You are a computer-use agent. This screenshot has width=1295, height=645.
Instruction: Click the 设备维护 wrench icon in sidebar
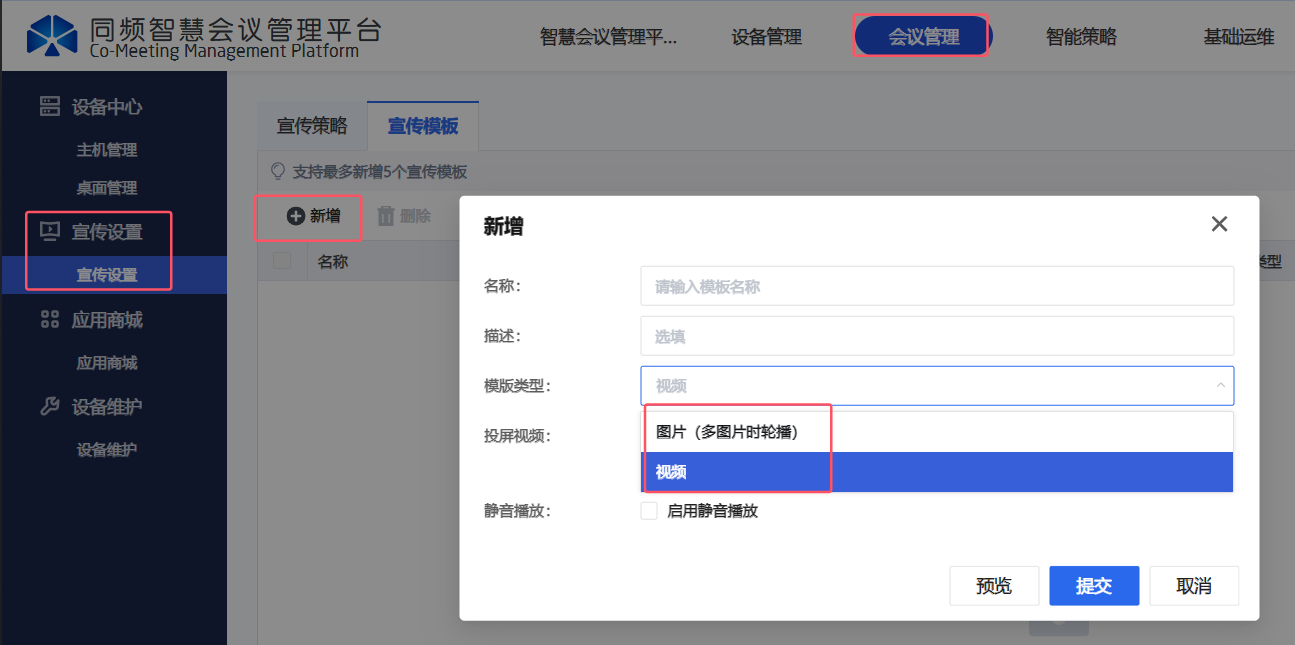[x=49, y=407]
